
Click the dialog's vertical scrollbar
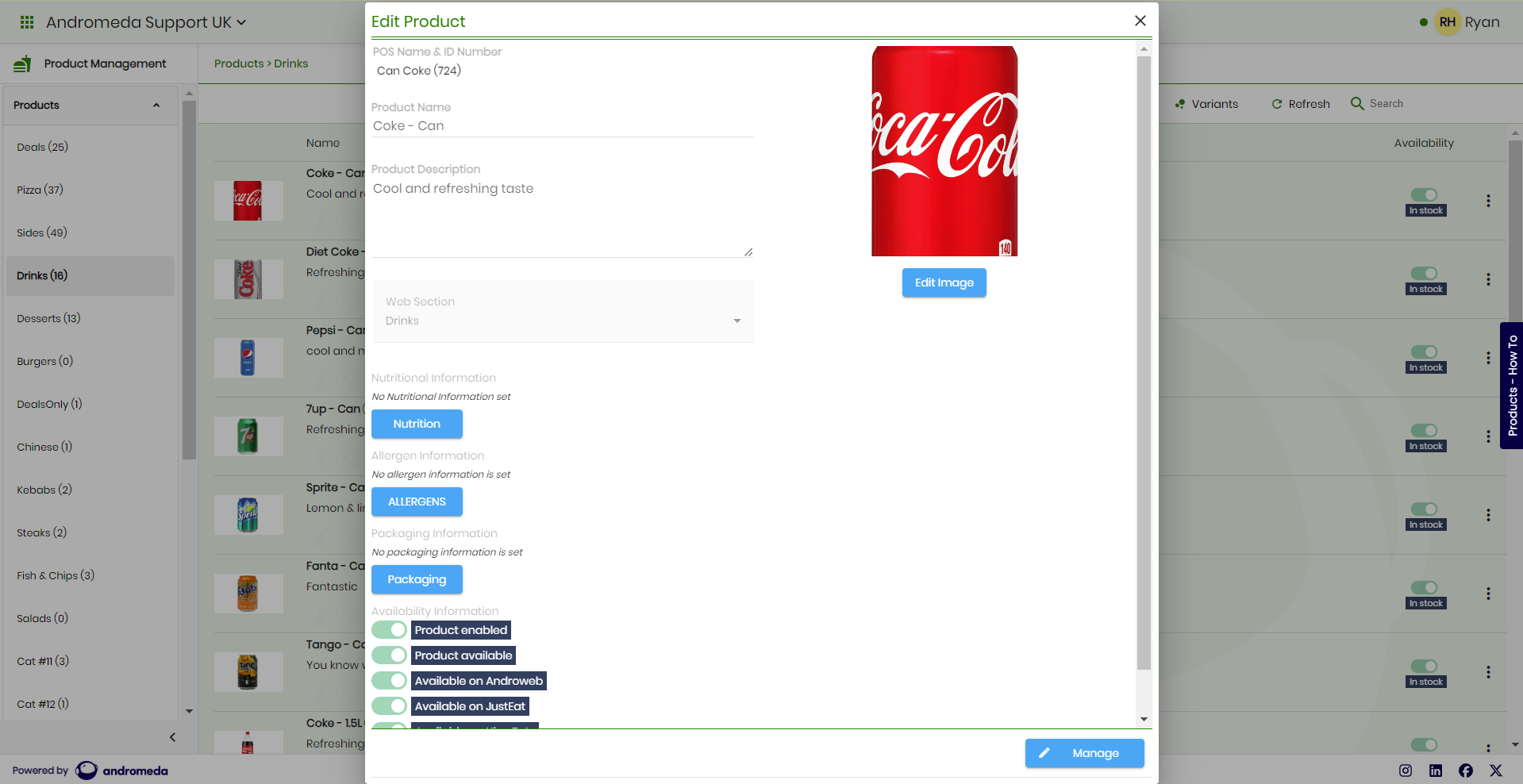tap(1144, 363)
